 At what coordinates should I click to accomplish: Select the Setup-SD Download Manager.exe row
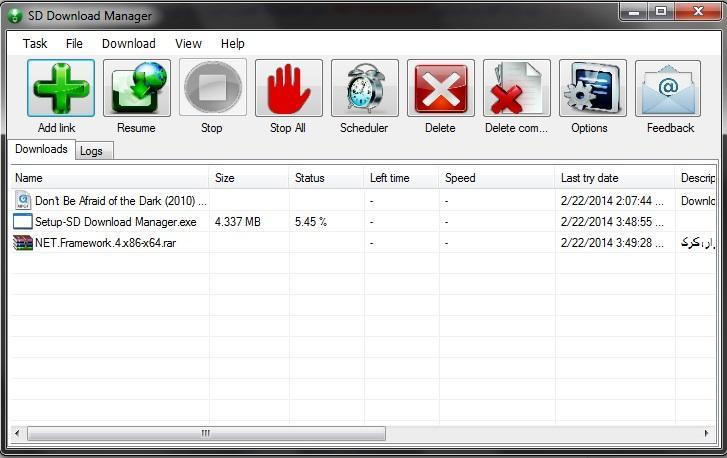click(x=364, y=222)
